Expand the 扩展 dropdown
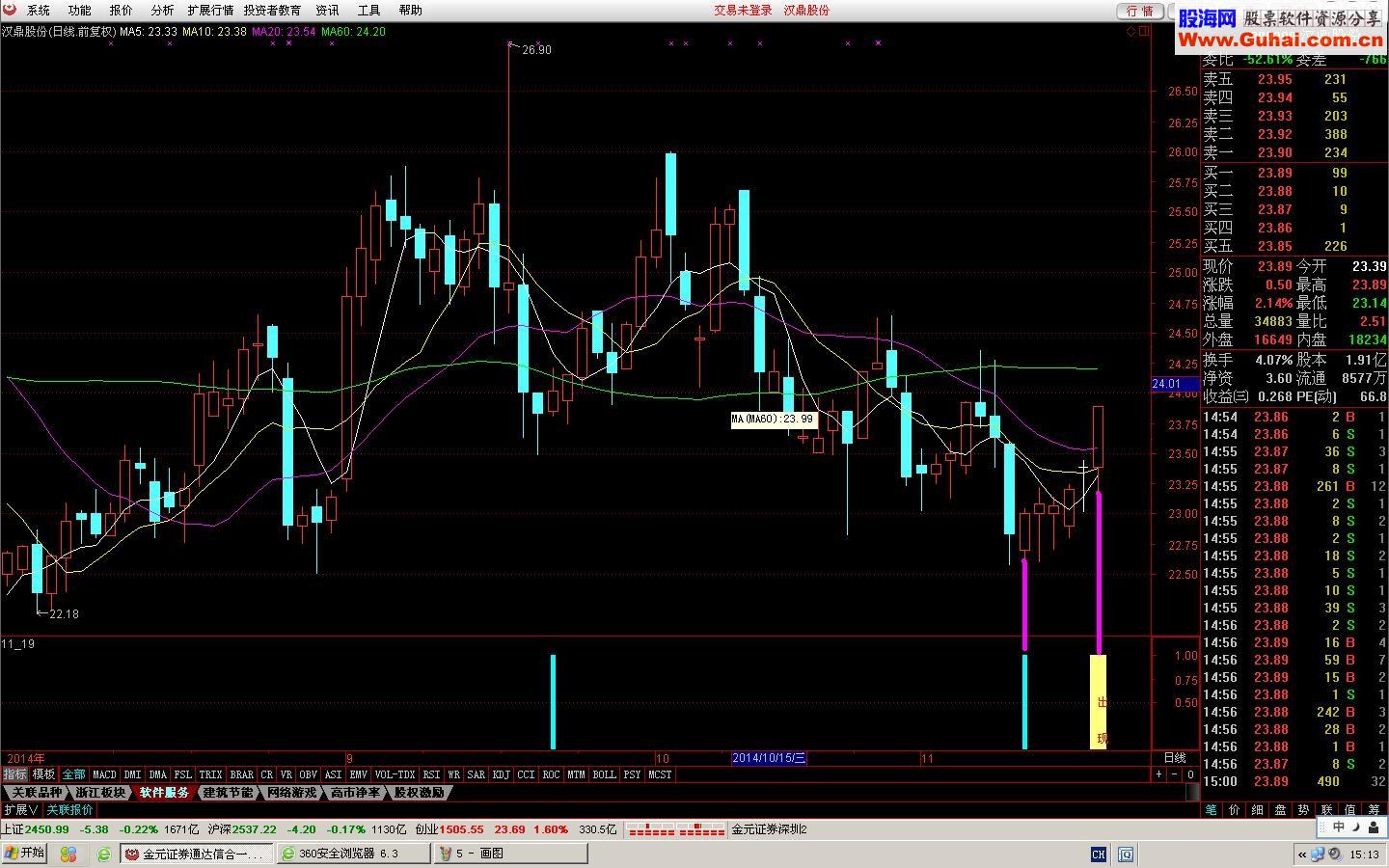This screenshot has width=1389, height=868. (x=20, y=809)
